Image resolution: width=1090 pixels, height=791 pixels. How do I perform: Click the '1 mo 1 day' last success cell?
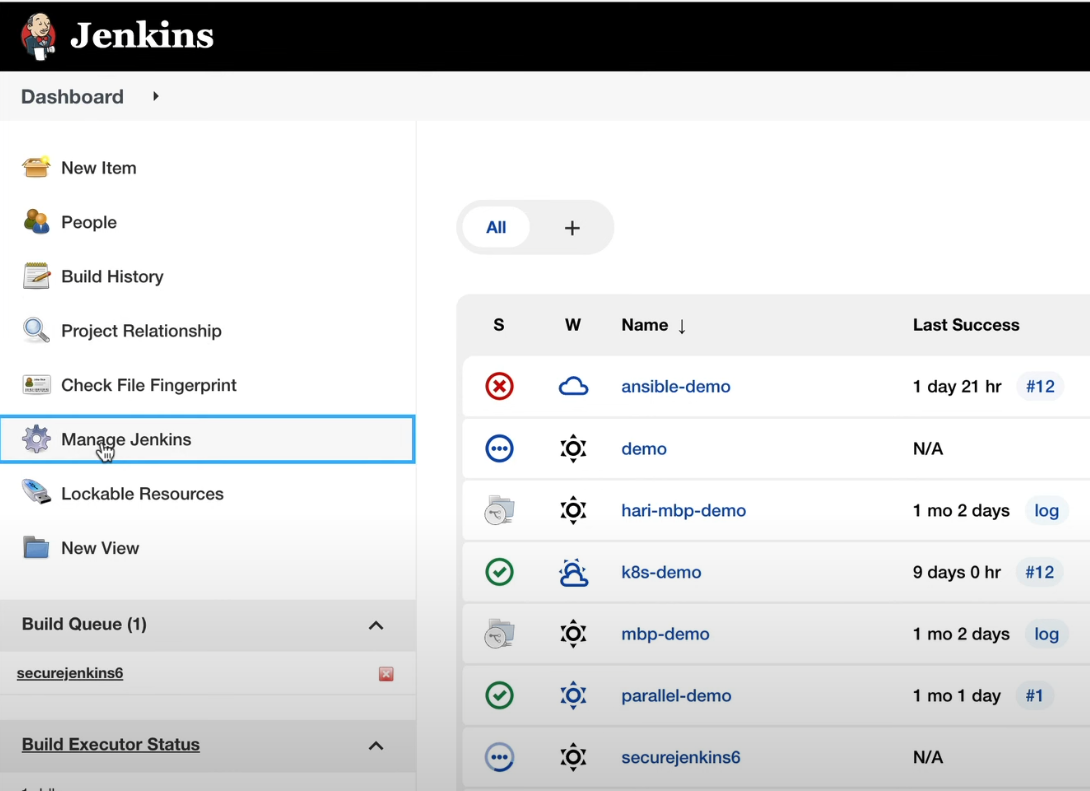(x=957, y=696)
